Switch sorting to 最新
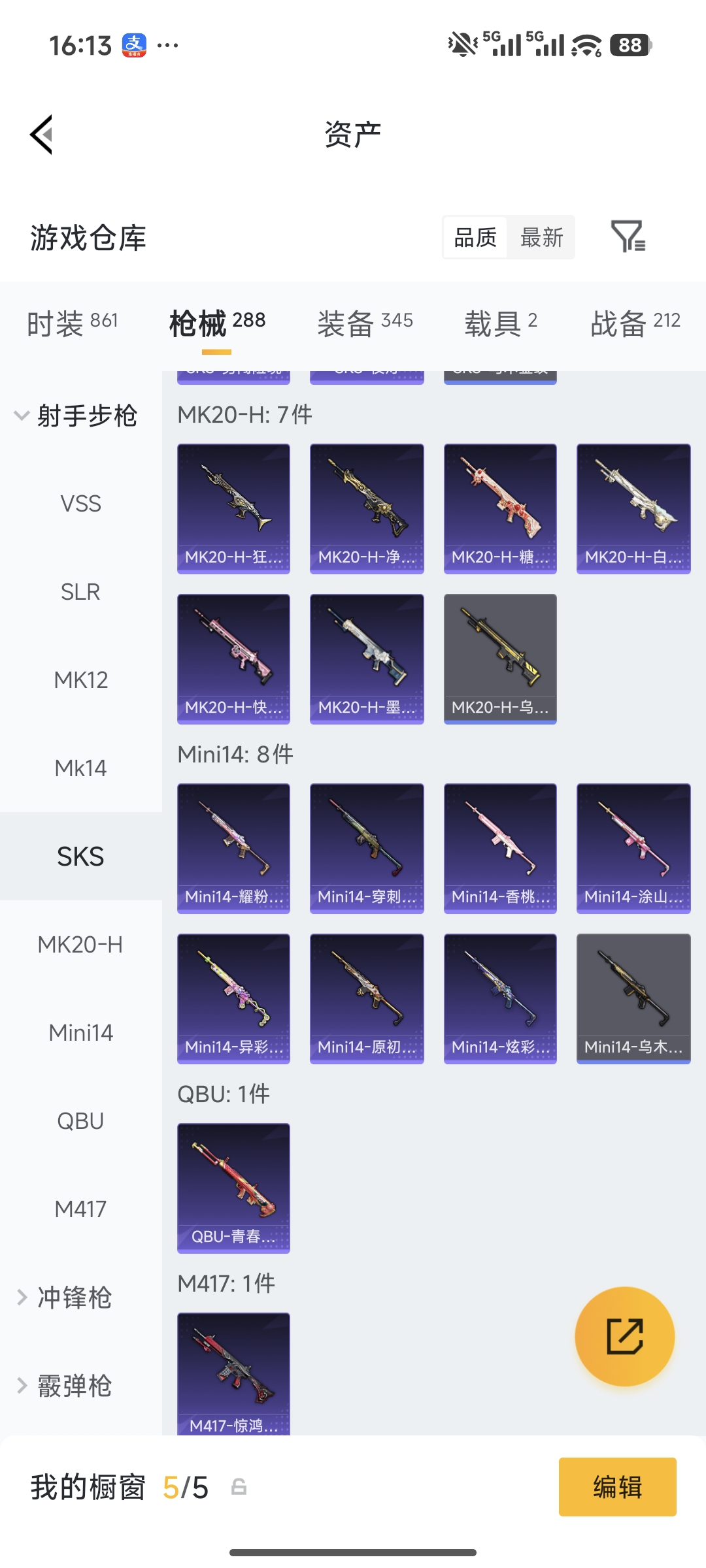 click(x=541, y=237)
